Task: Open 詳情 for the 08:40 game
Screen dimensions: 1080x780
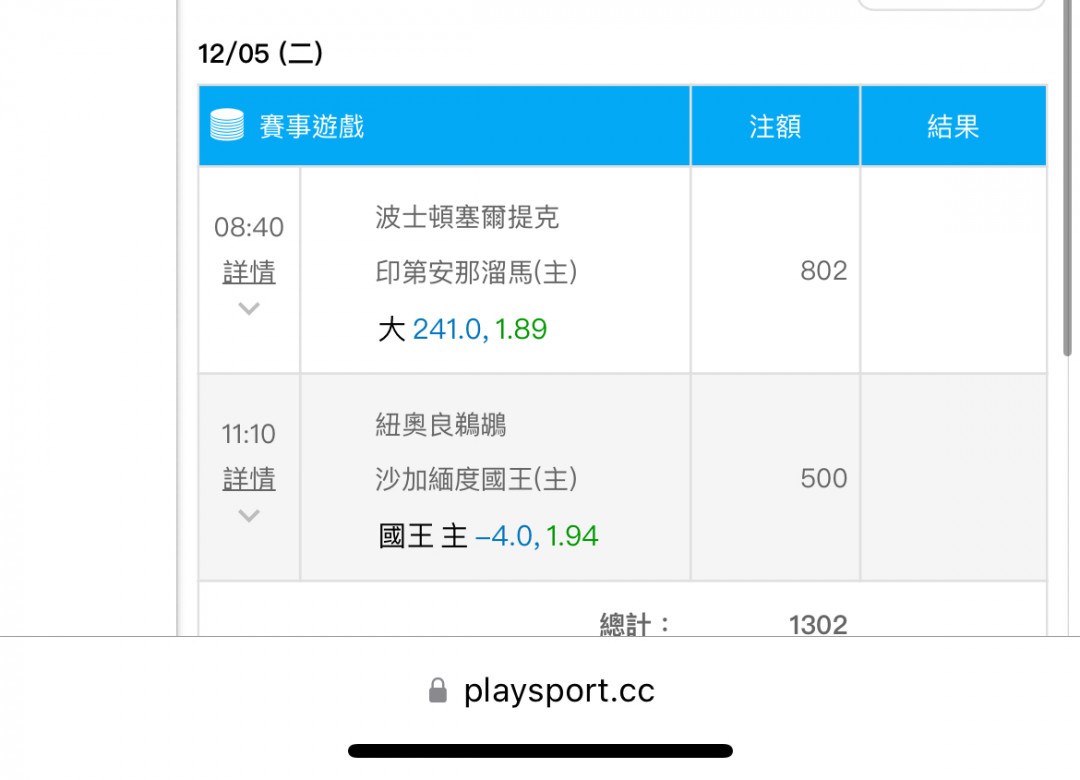Action: [249, 272]
